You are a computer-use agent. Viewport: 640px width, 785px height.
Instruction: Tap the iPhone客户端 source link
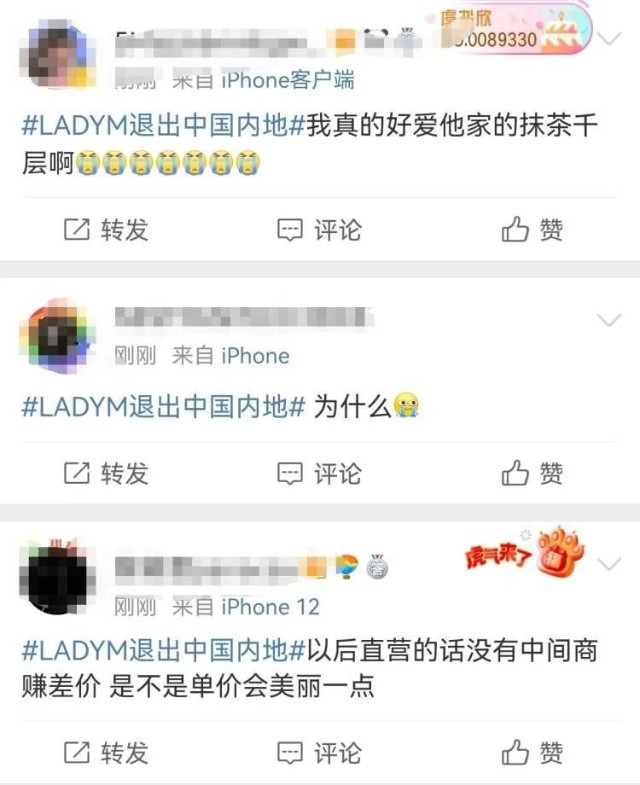coord(288,80)
